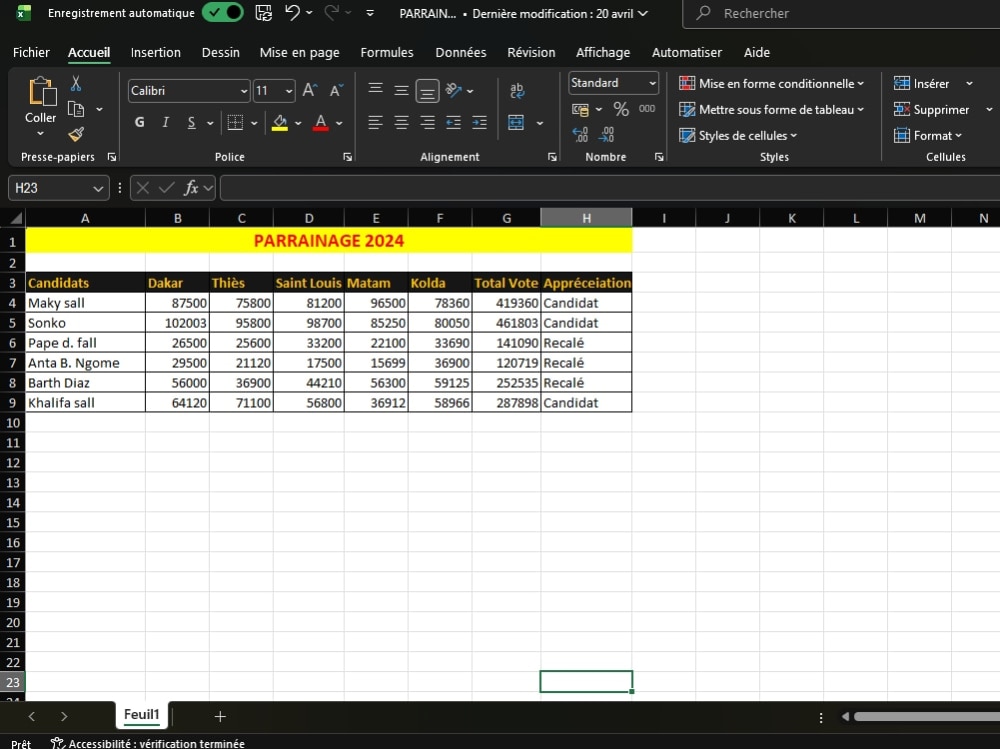The height and width of the screenshot is (749, 1000).
Task: Click the Merge and center icon
Action: point(516,122)
